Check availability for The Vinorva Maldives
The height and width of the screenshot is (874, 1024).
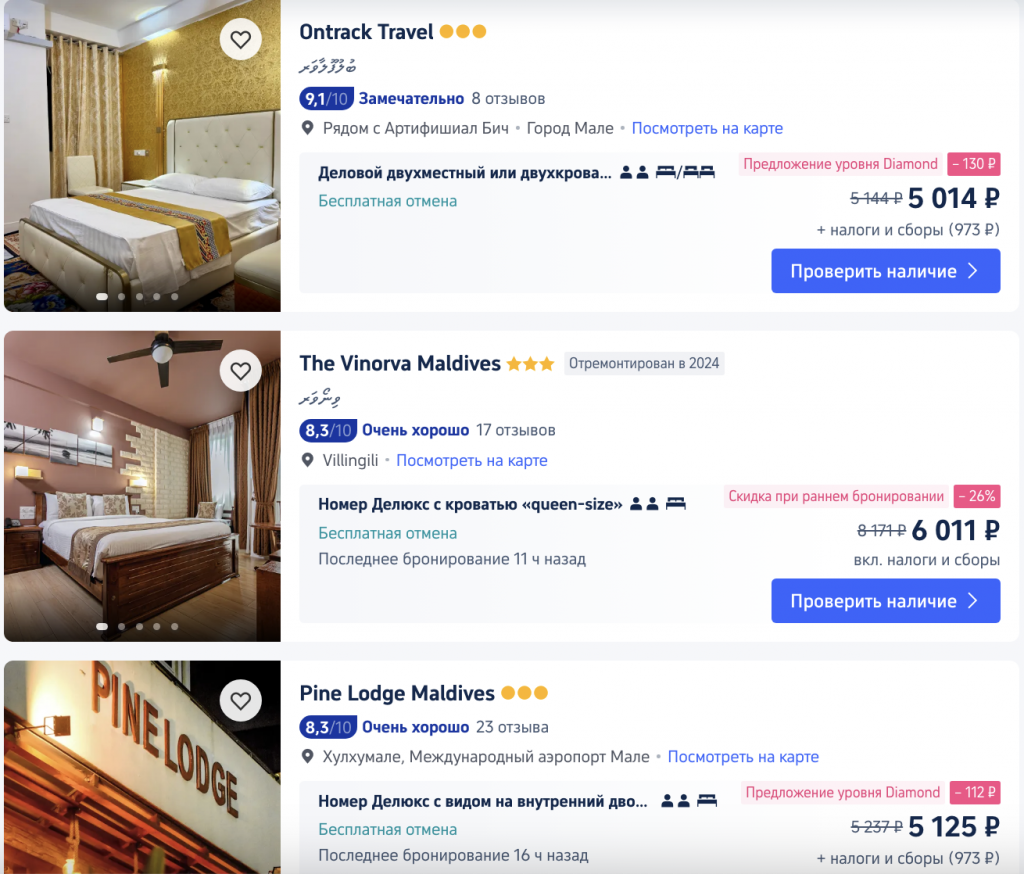(886, 601)
